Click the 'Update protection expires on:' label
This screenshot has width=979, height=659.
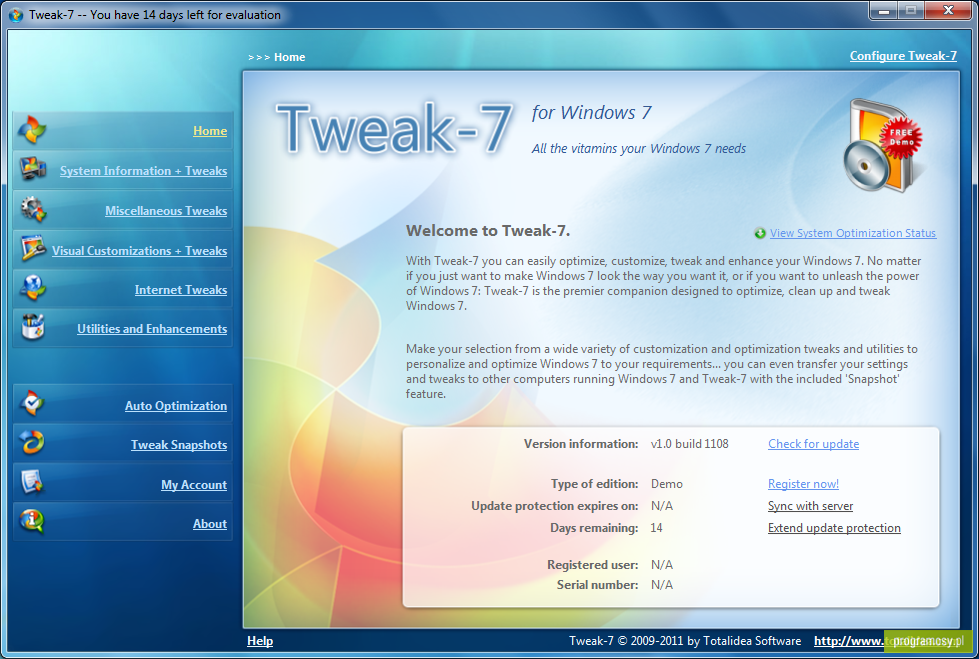[554, 506]
